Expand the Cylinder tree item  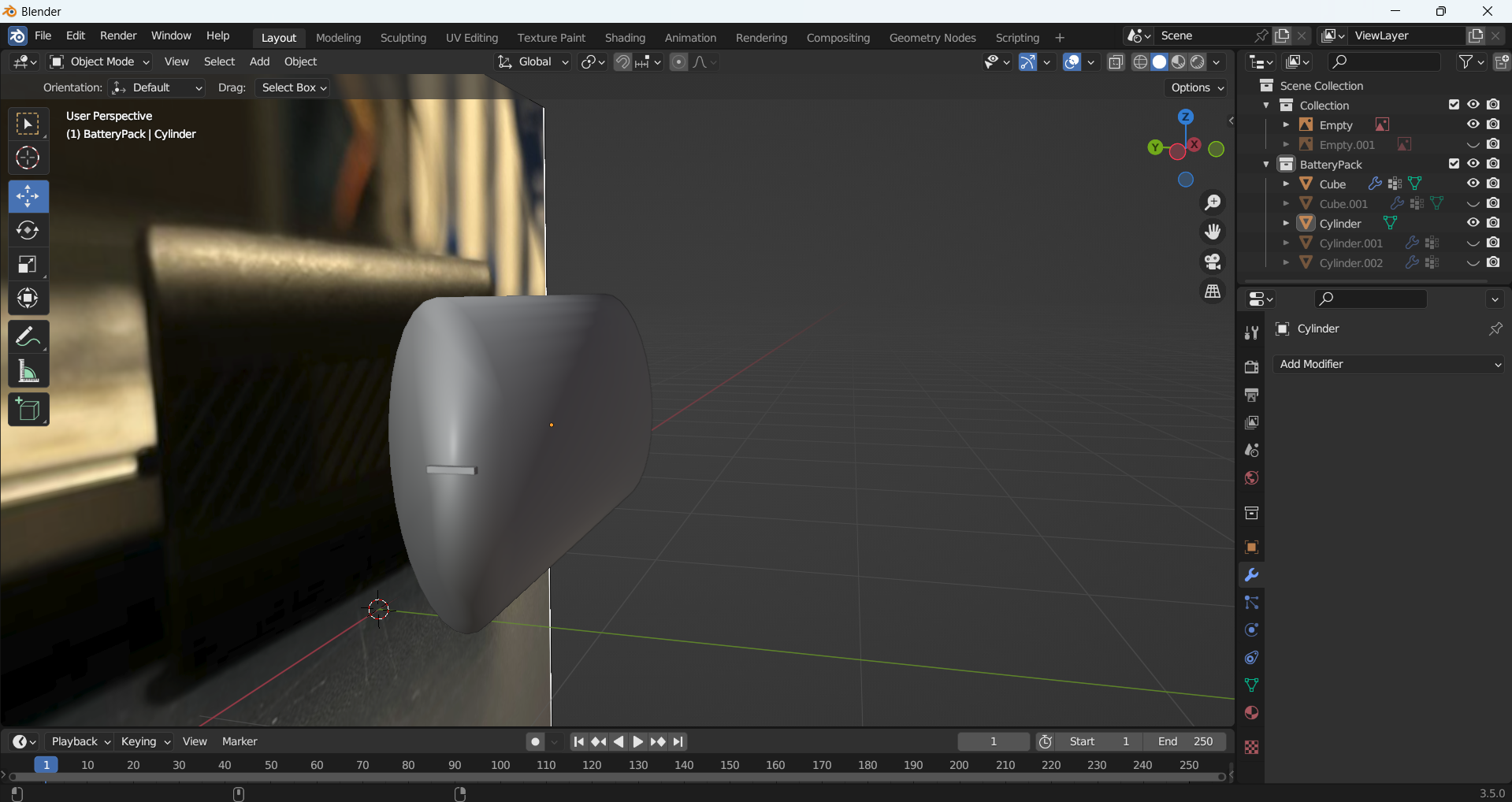coord(1286,224)
